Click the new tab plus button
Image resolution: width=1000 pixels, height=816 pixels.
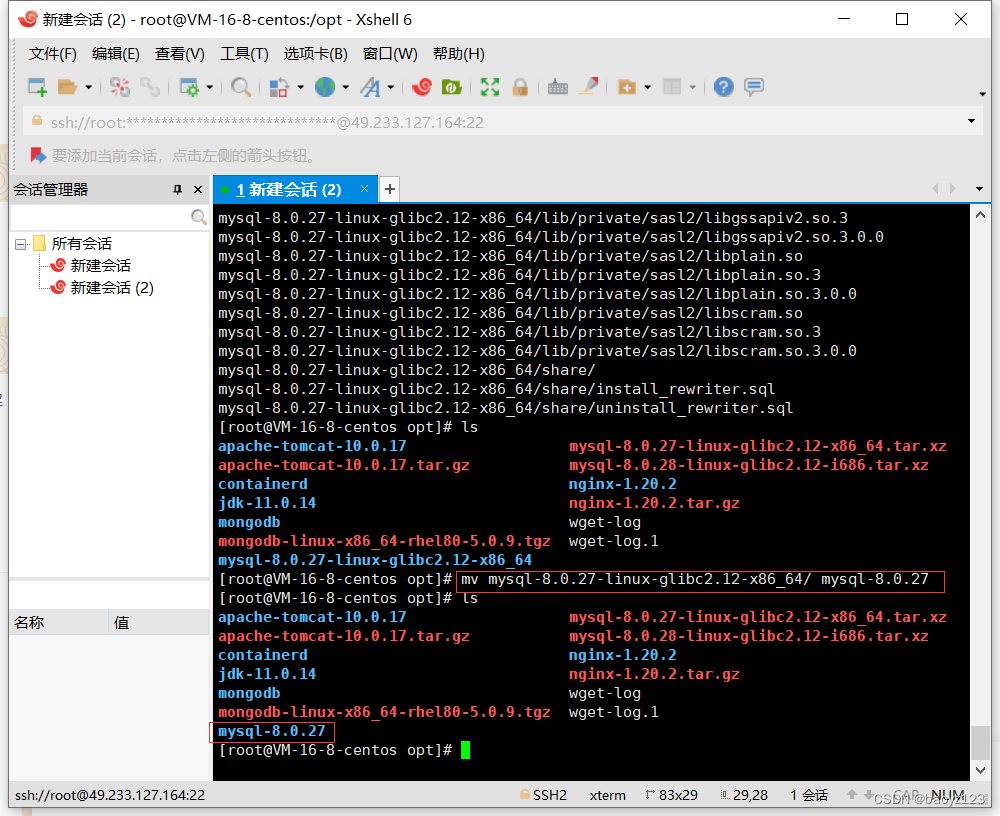[389, 188]
